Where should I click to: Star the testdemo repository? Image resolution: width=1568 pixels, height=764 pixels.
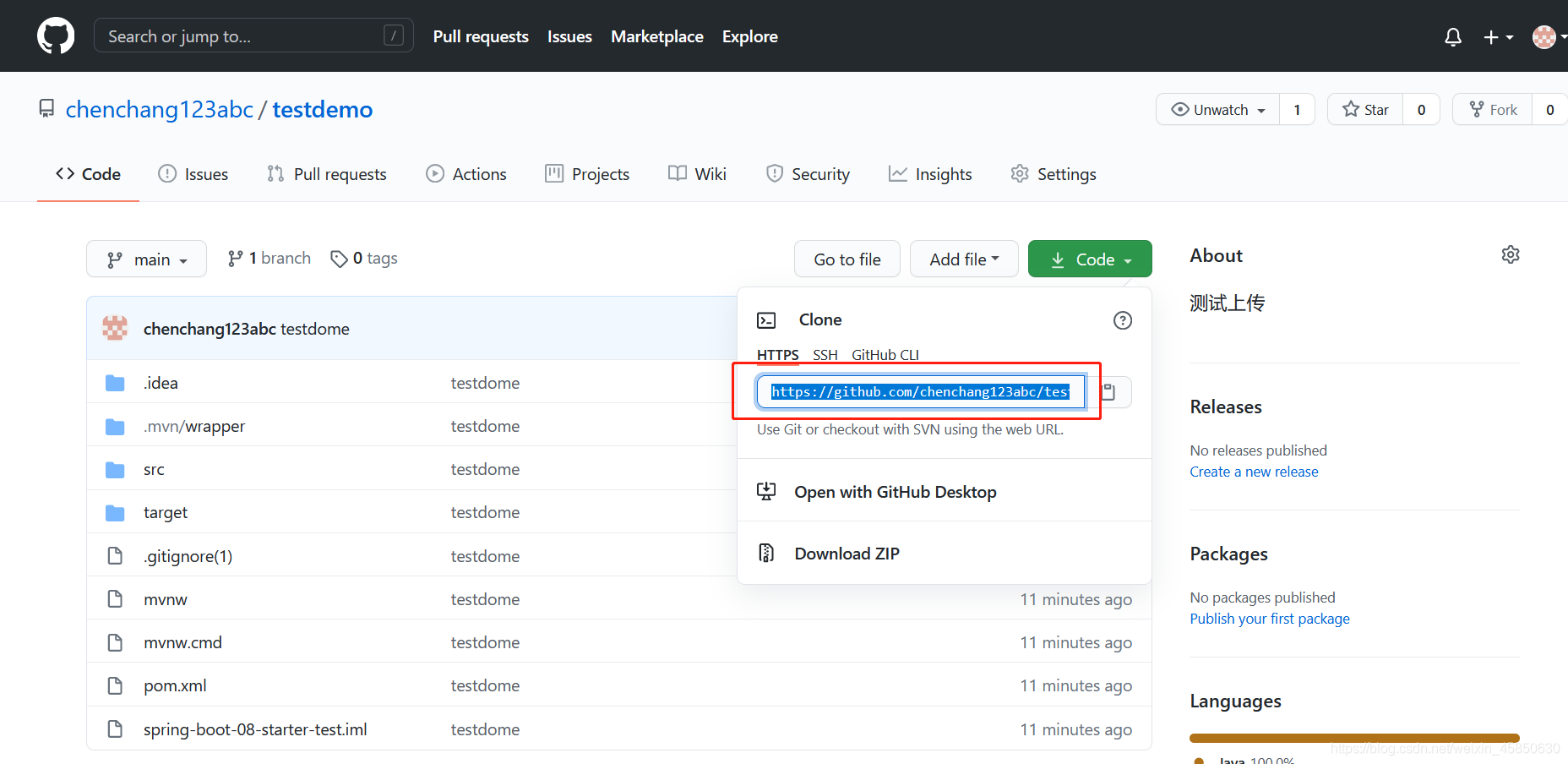[1365, 110]
